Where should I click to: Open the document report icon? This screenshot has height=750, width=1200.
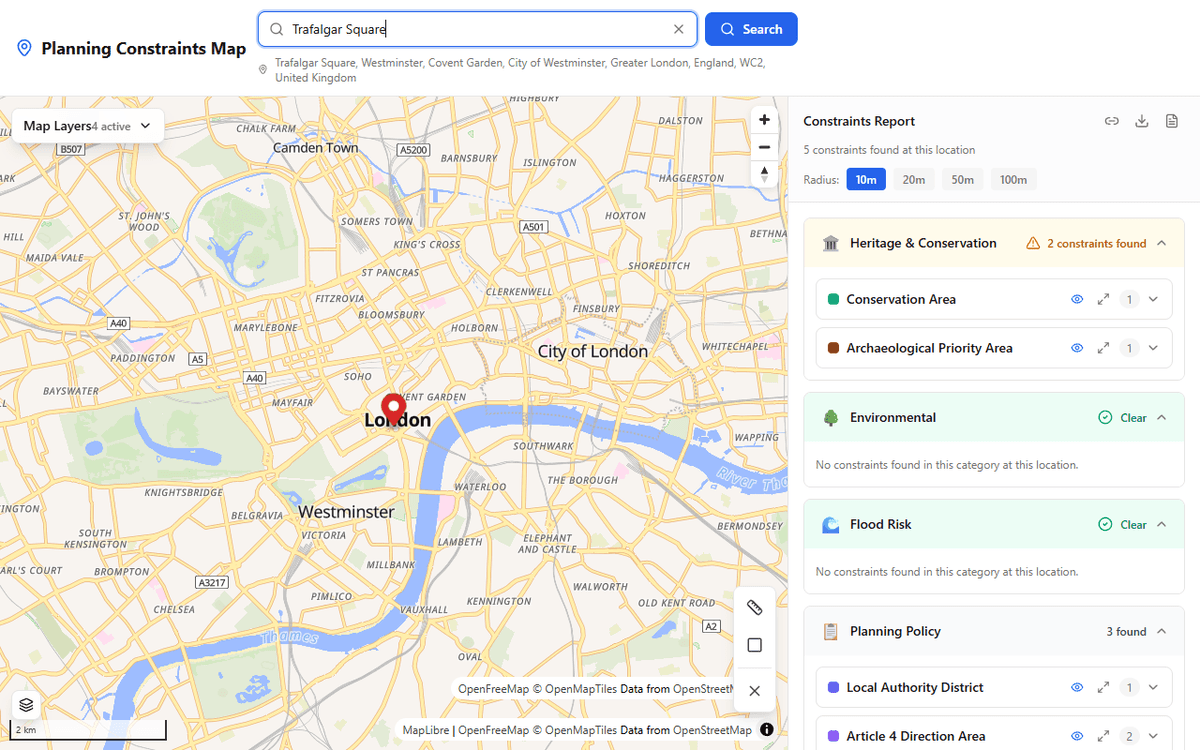tap(1172, 121)
